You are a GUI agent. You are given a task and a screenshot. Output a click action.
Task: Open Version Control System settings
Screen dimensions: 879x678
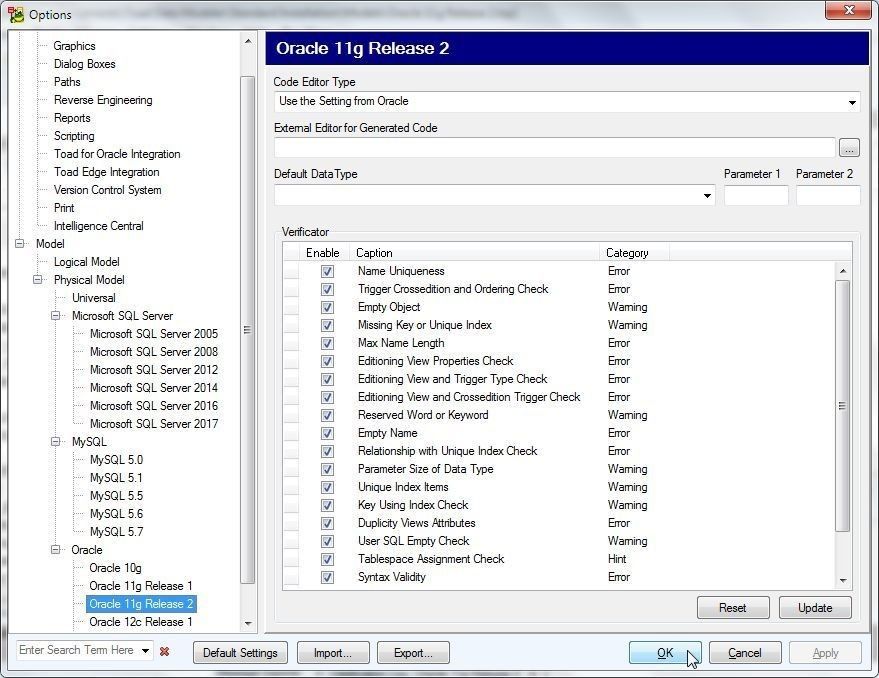(x=108, y=190)
